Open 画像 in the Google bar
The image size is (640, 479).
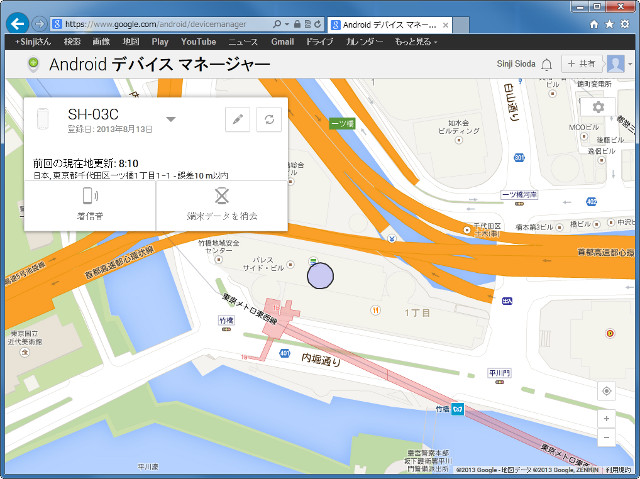click(x=101, y=42)
